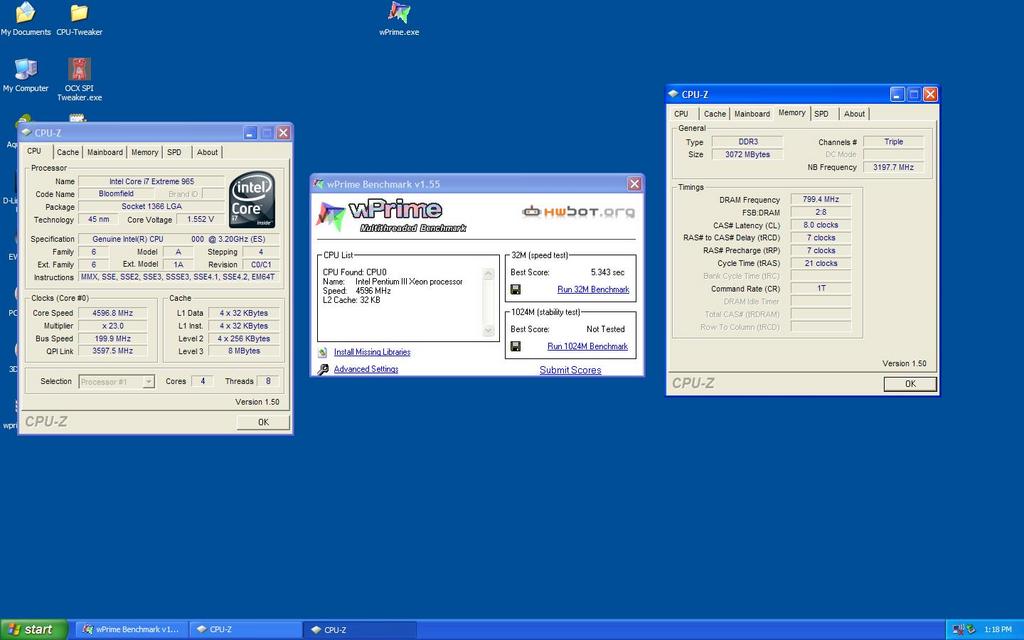Click the Package value Socket 1366 LGA

click(x=152, y=206)
